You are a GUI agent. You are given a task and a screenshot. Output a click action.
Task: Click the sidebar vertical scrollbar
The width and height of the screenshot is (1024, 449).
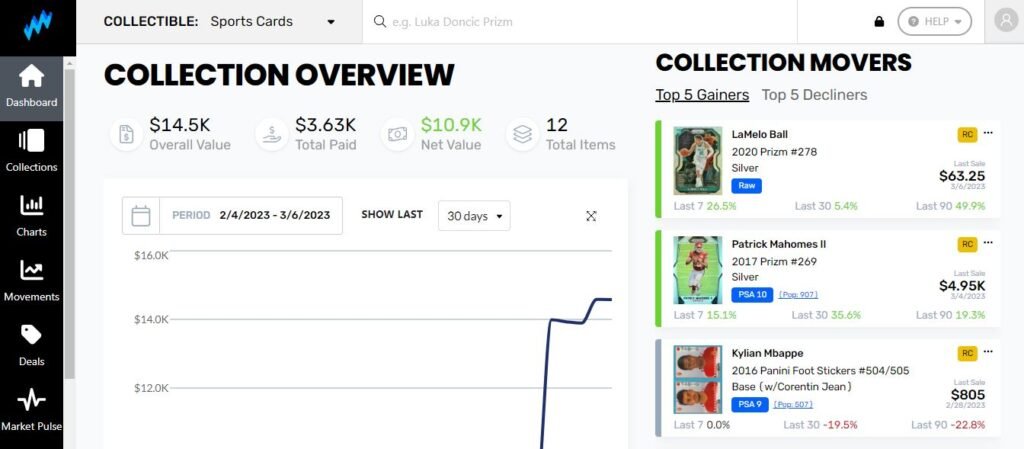[x=69, y=222]
